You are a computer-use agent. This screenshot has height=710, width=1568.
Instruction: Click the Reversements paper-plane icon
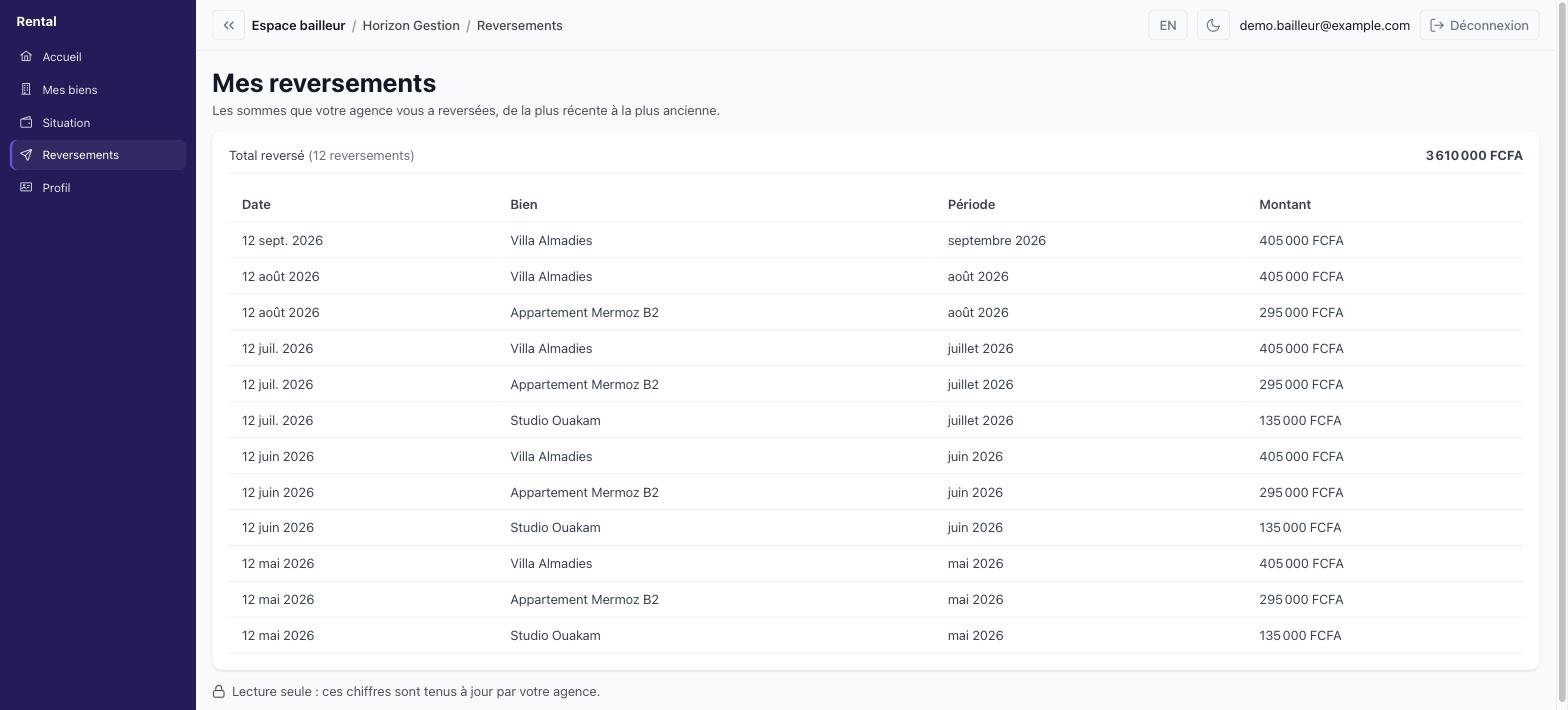click(x=26, y=155)
